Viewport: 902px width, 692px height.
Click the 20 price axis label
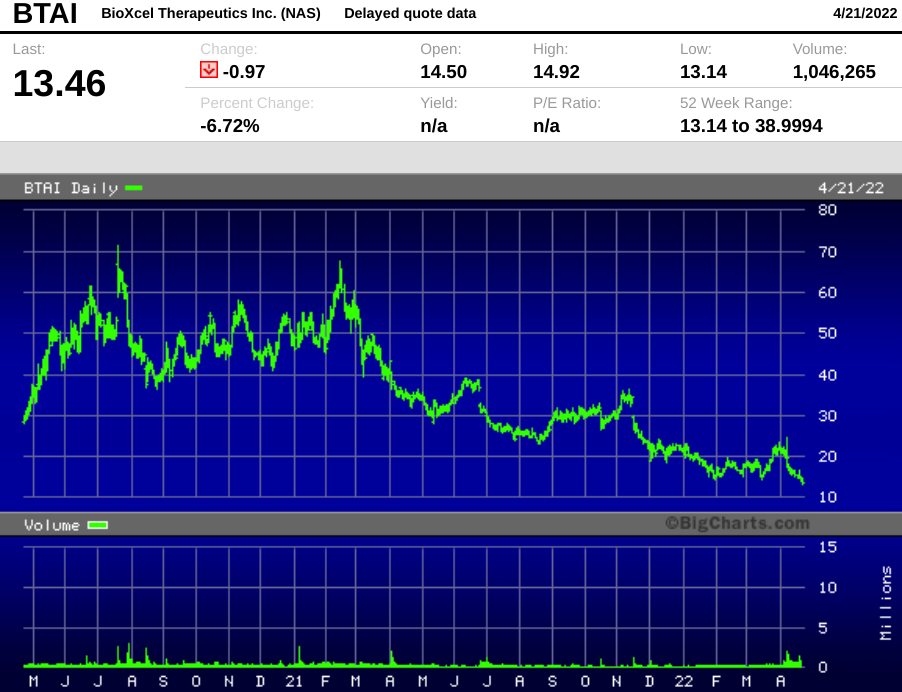click(x=827, y=457)
